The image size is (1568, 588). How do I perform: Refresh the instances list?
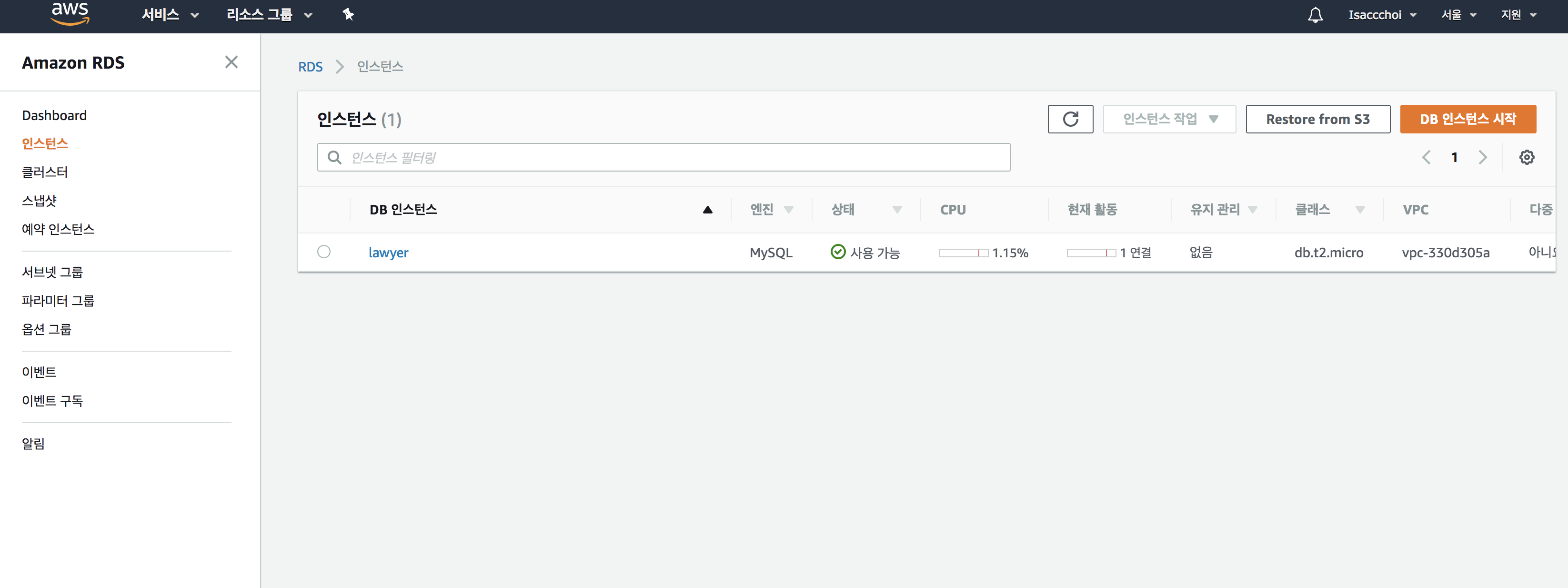pyautogui.click(x=1070, y=119)
